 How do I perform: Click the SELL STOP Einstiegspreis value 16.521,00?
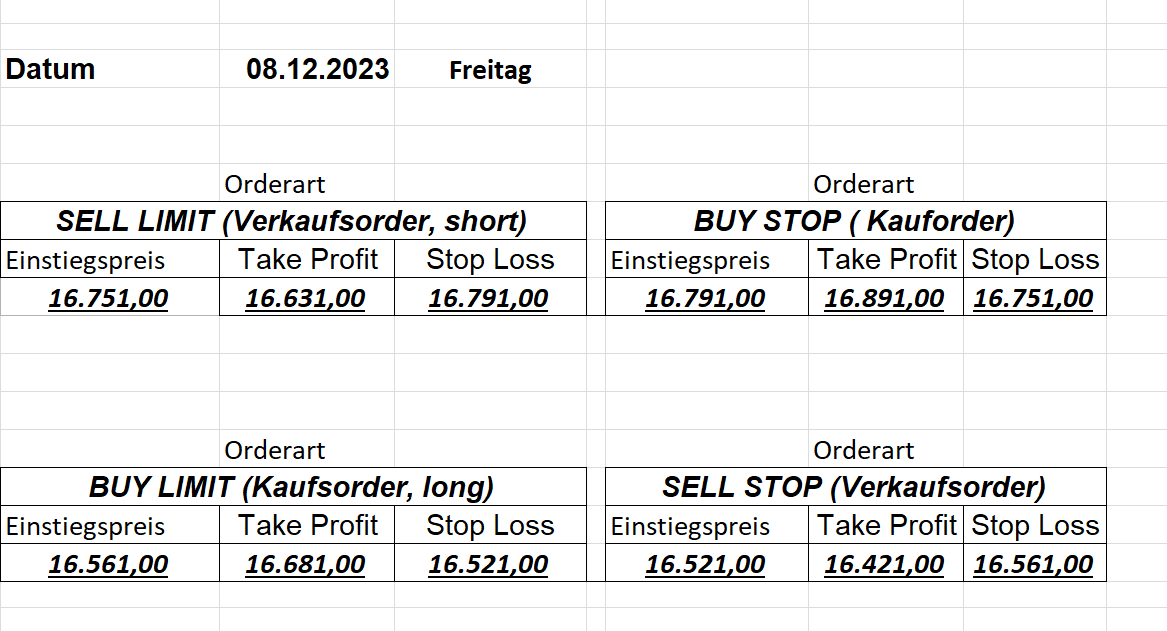coord(706,564)
